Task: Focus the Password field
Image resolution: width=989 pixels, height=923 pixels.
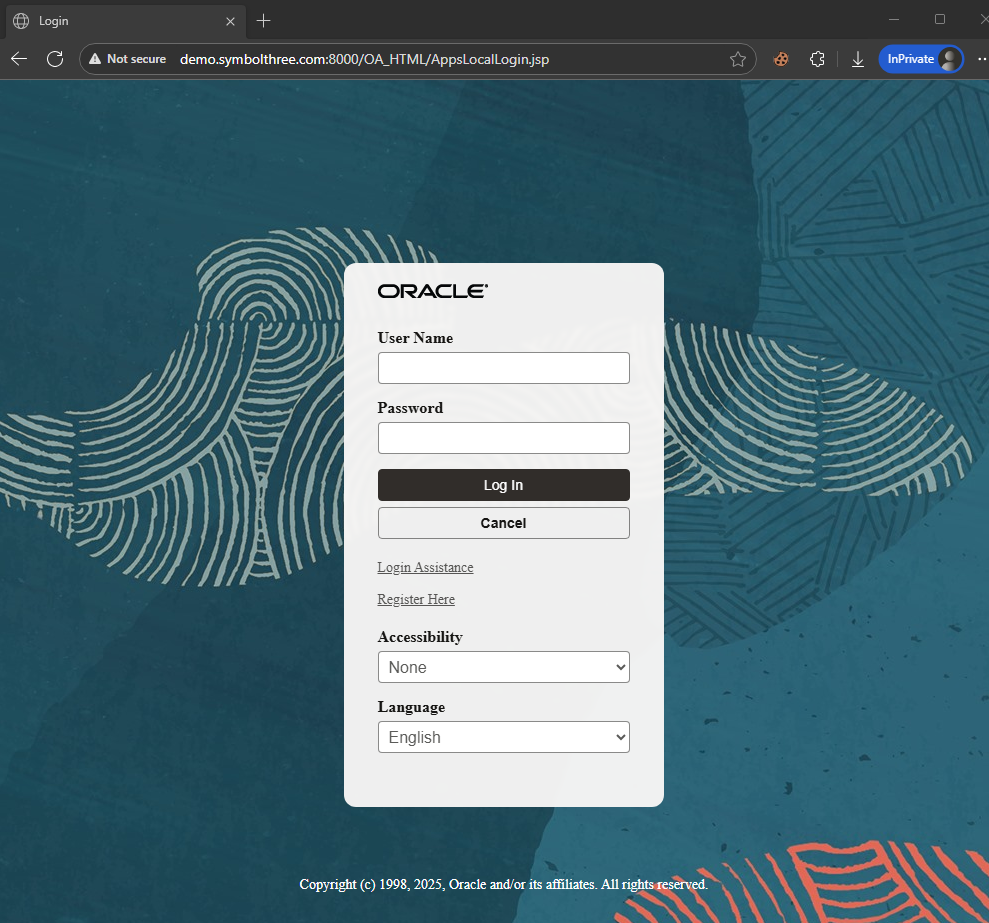Action: tap(503, 438)
